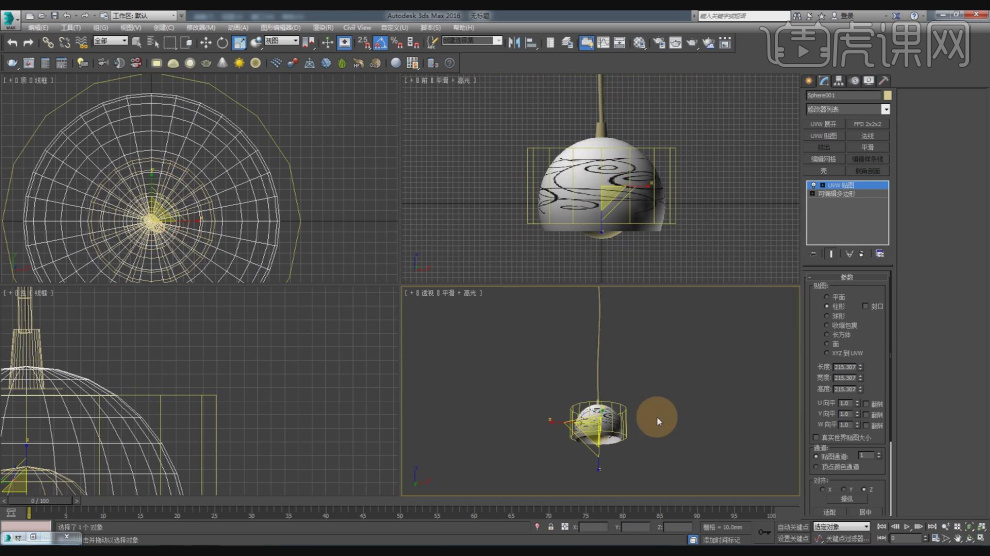Select the Move tool

click(205, 42)
